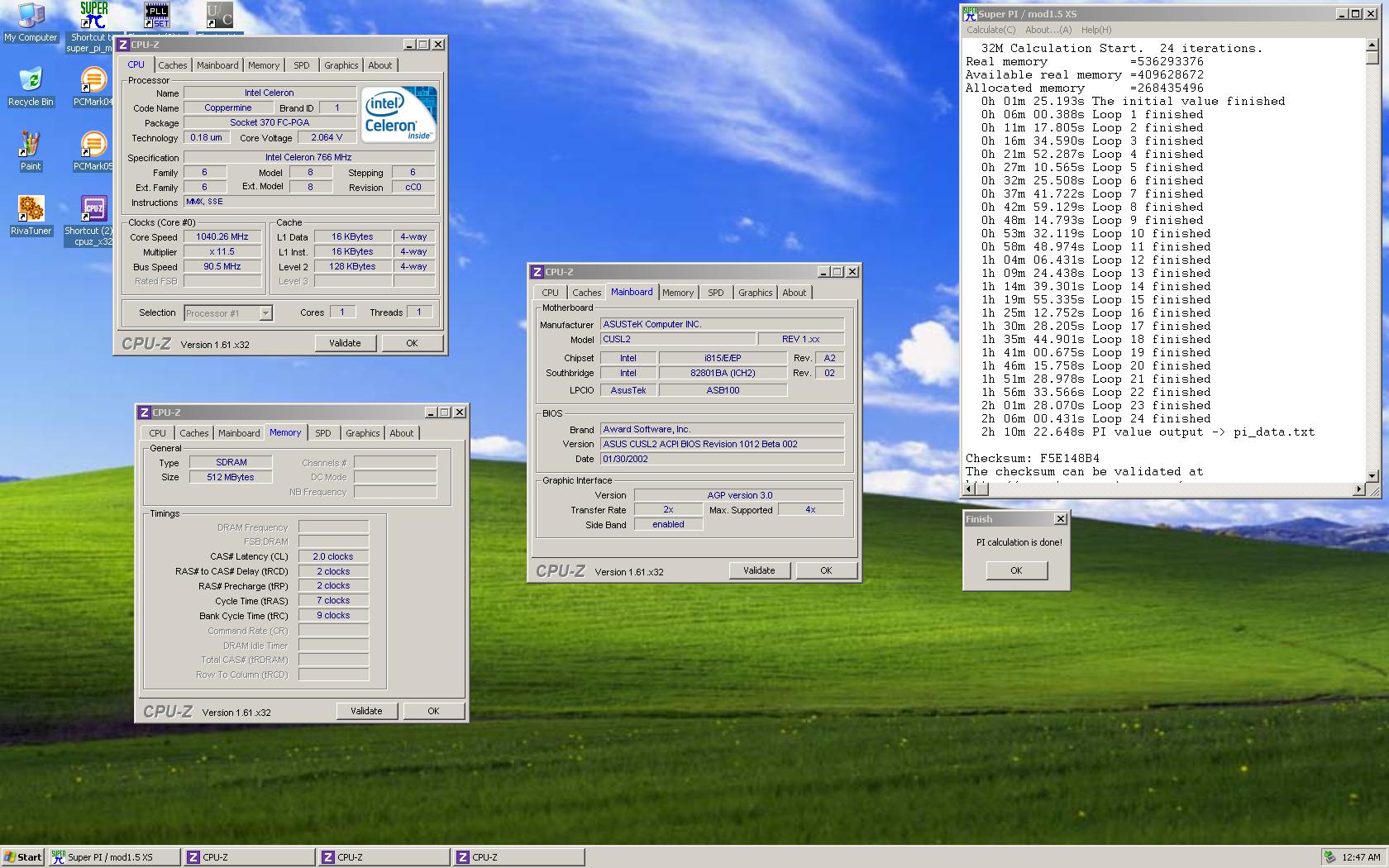Open SPD tab in the Mainboard CPU-Z window
Screen dimensions: 1389x868
click(x=716, y=293)
